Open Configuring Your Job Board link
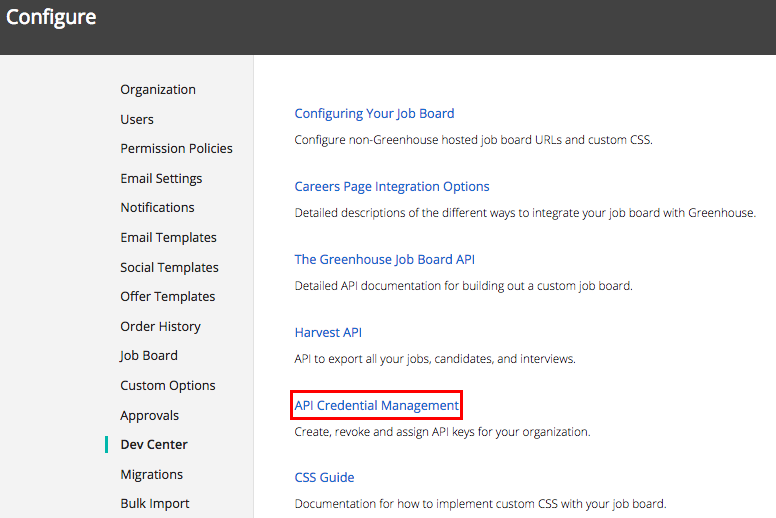The width and height of the screenshot is (776, 518). (x=374, y=113)
